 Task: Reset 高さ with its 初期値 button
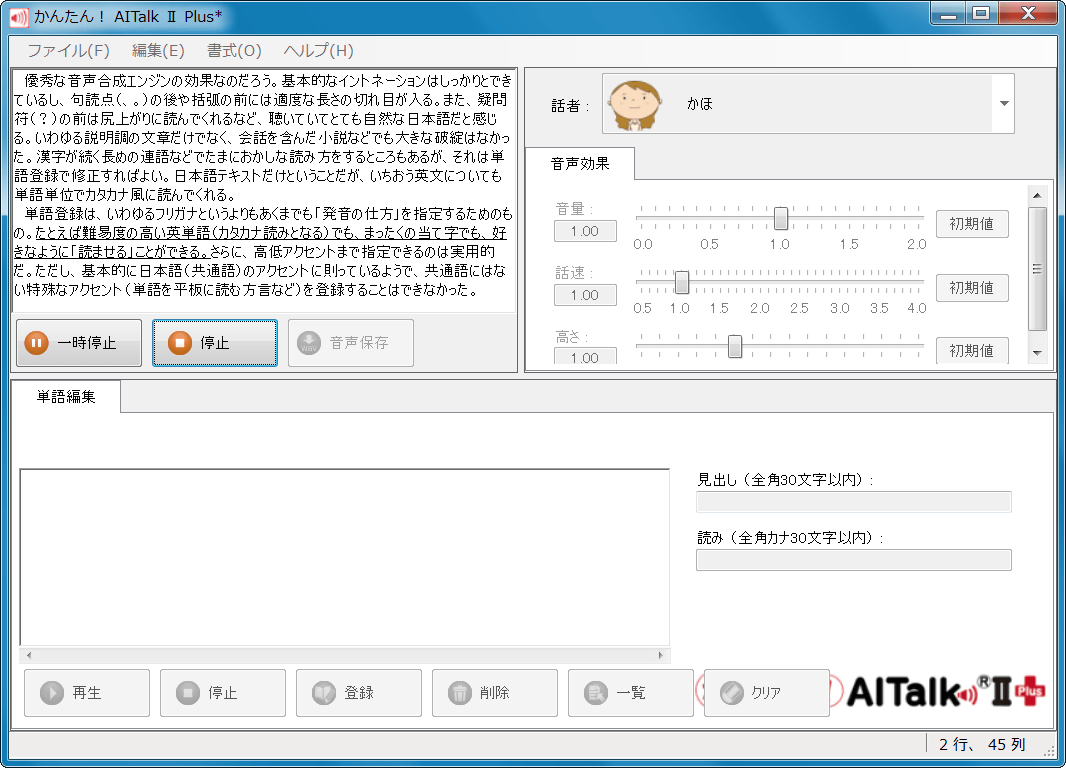(972, 351)
